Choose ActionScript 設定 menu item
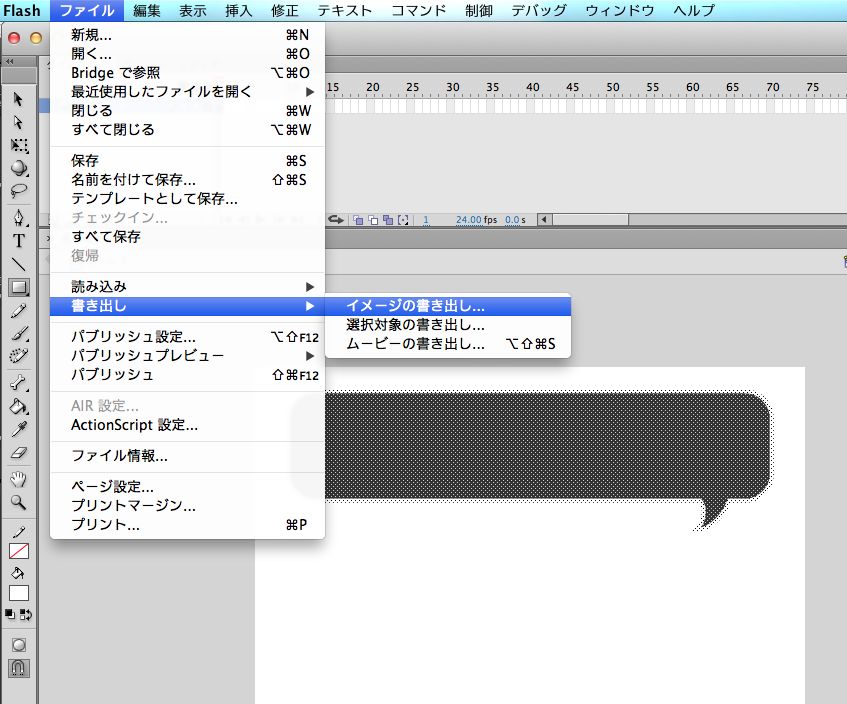Viewport: 847px width, 704px height. (187, 425)
